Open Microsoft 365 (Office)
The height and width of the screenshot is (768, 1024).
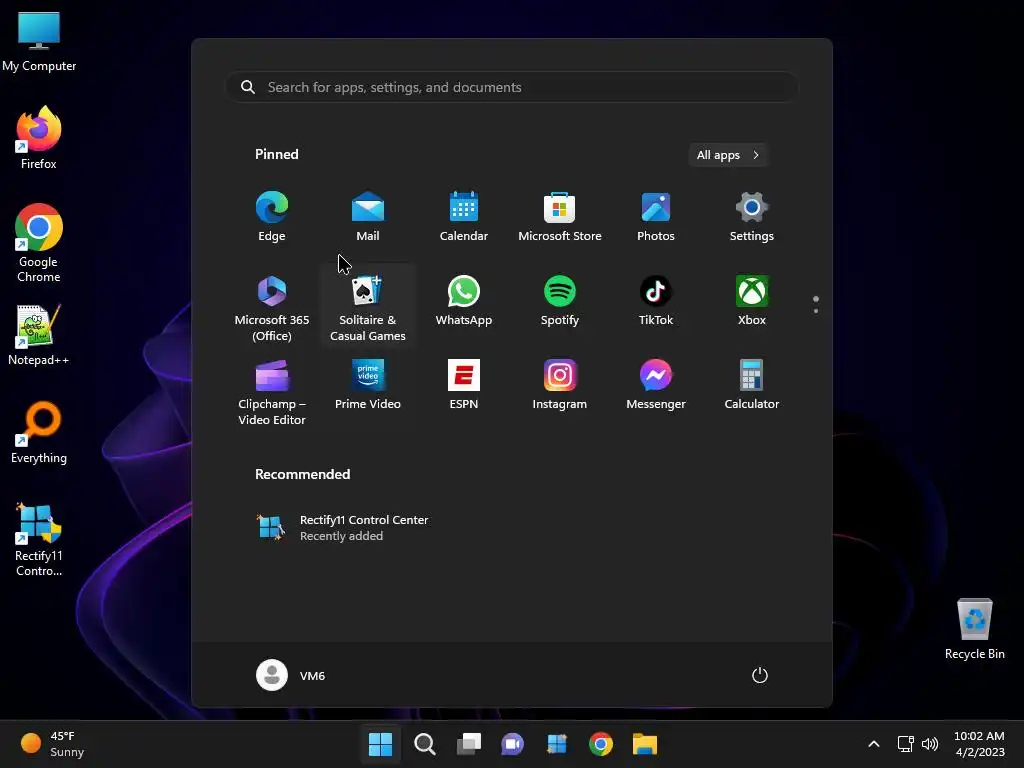[x=272, y=308]
